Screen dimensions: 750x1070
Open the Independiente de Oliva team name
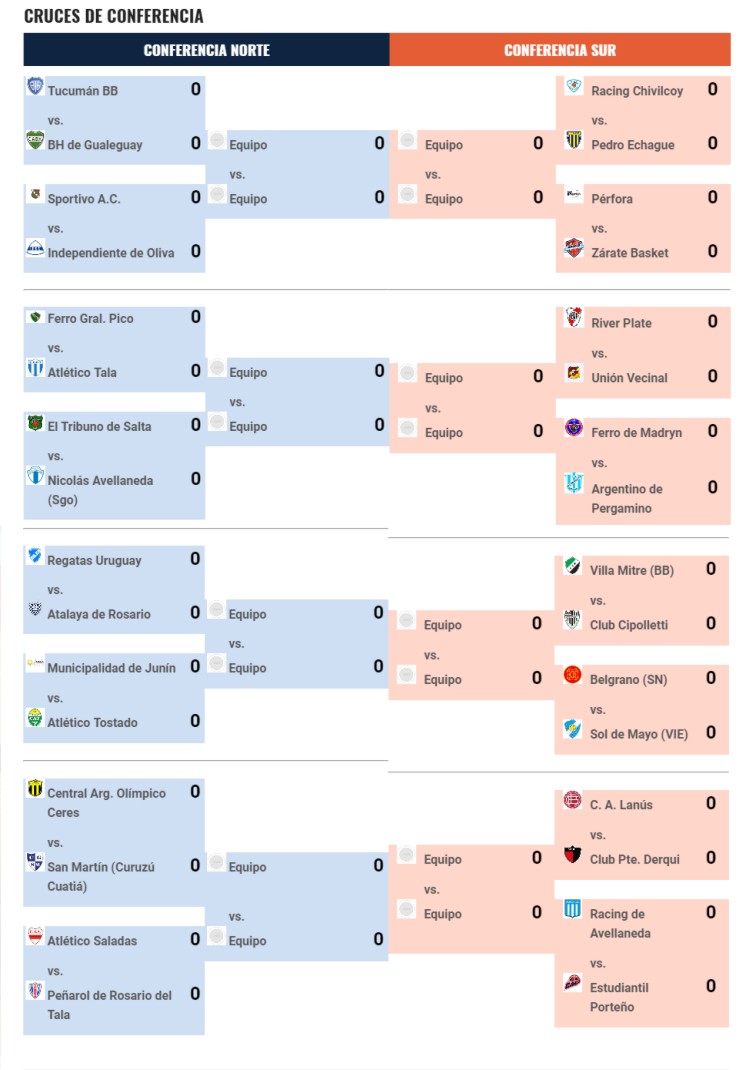click(x=111, y=252)
